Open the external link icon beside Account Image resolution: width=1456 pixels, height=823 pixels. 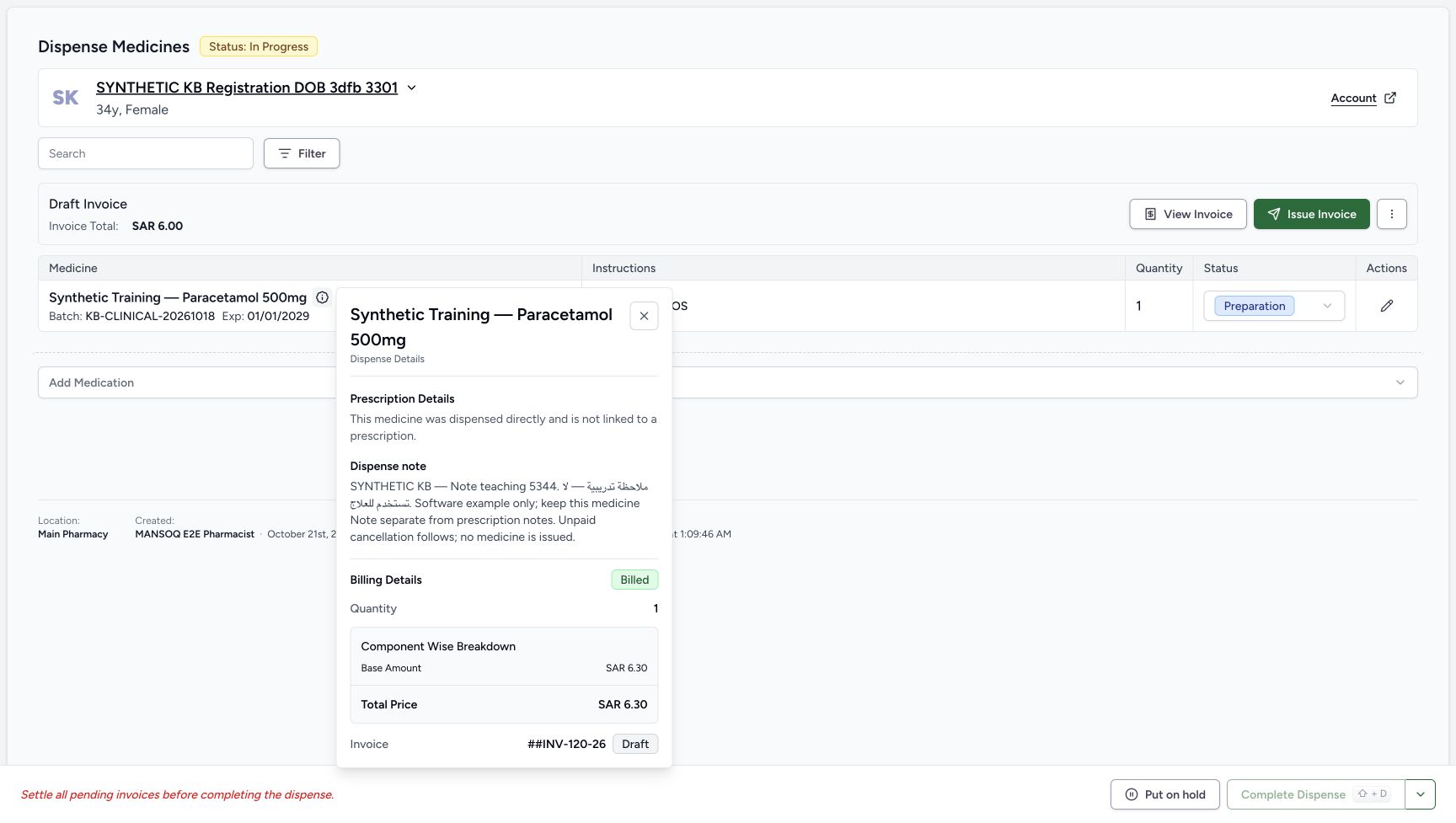1390,98
